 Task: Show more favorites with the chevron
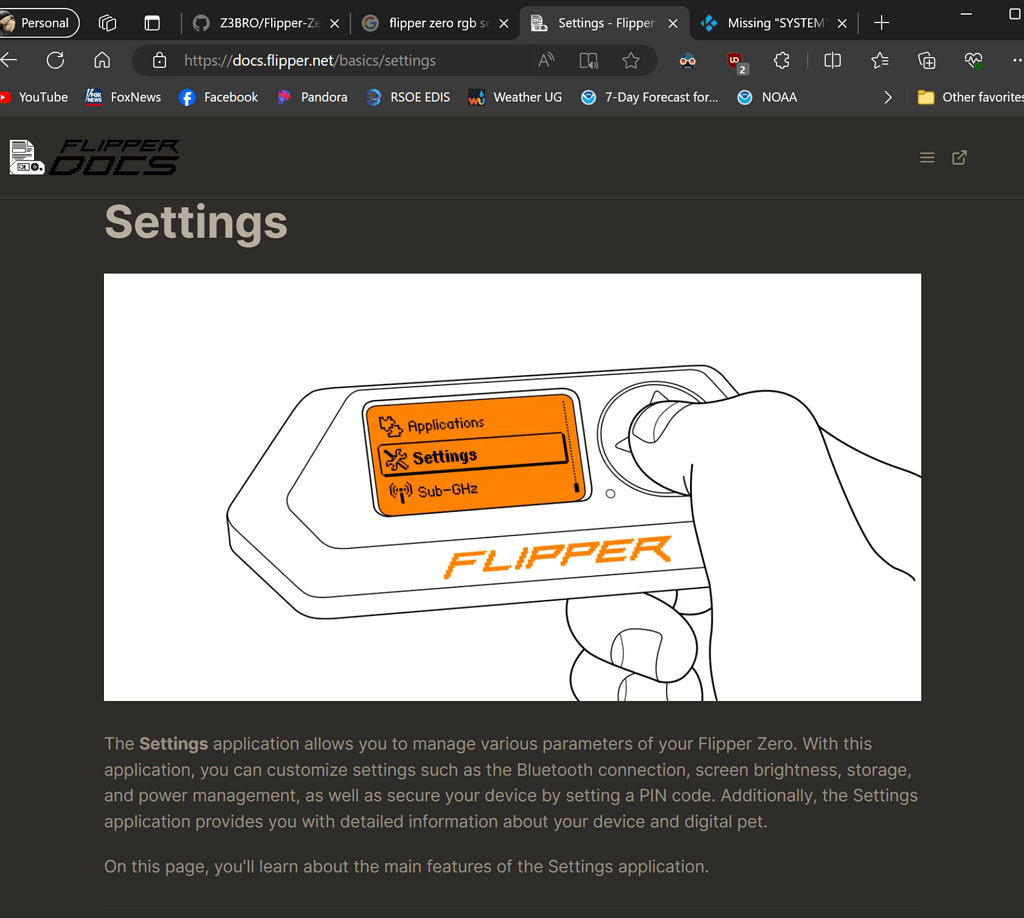coord(887,96)
